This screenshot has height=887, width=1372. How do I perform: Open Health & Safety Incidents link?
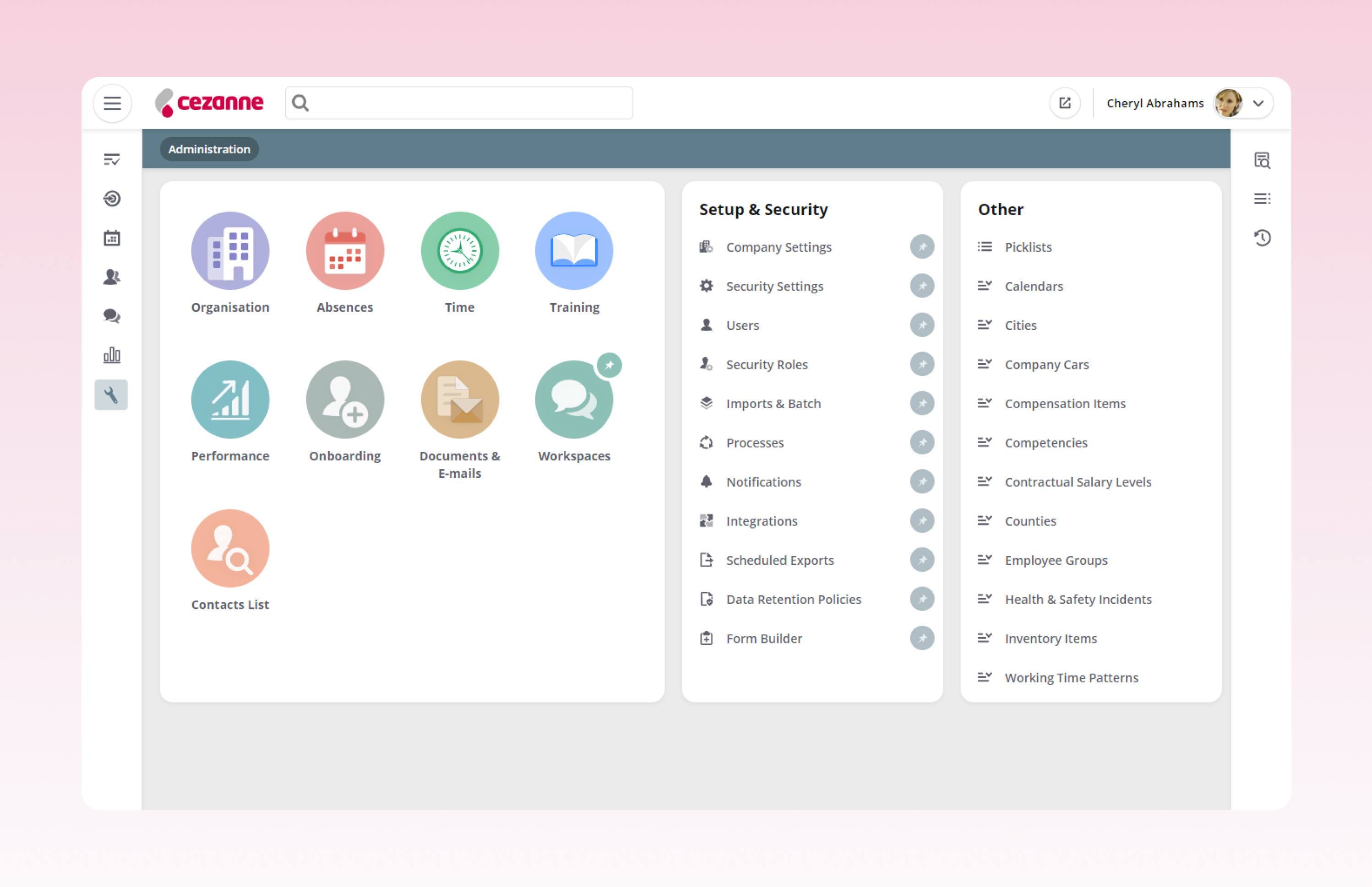click(1078, 599)
